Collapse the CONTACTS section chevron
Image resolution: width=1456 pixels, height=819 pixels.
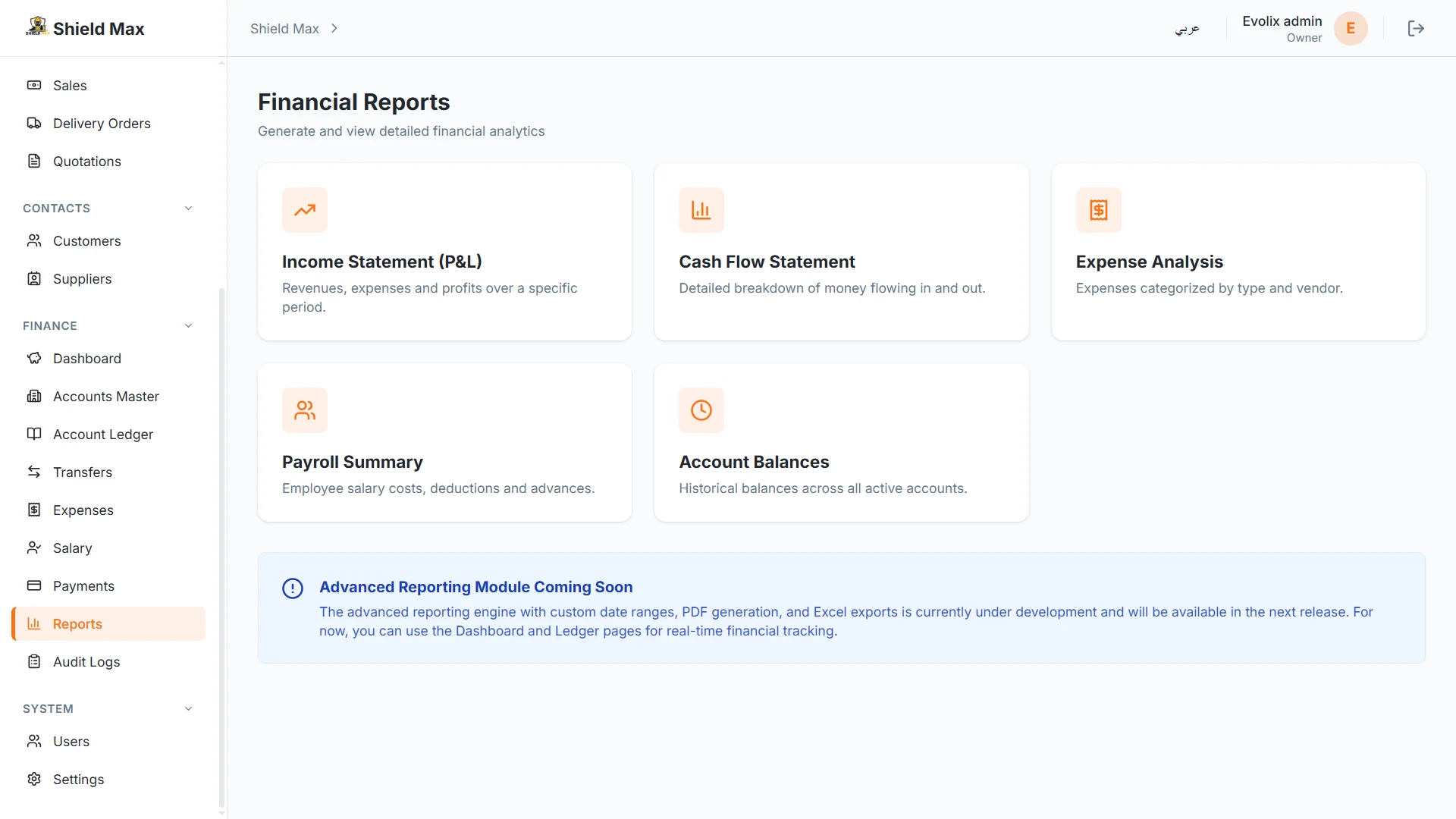coord(188,208)
